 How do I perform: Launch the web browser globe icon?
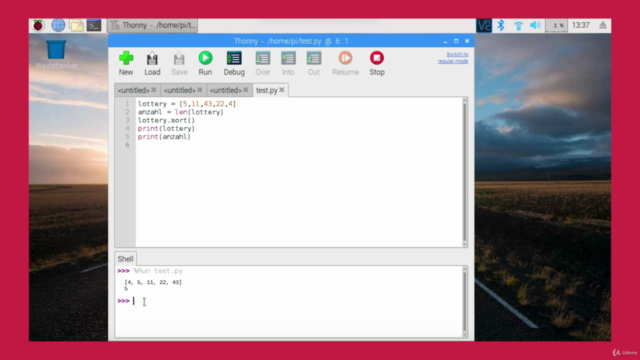[58, 25]
